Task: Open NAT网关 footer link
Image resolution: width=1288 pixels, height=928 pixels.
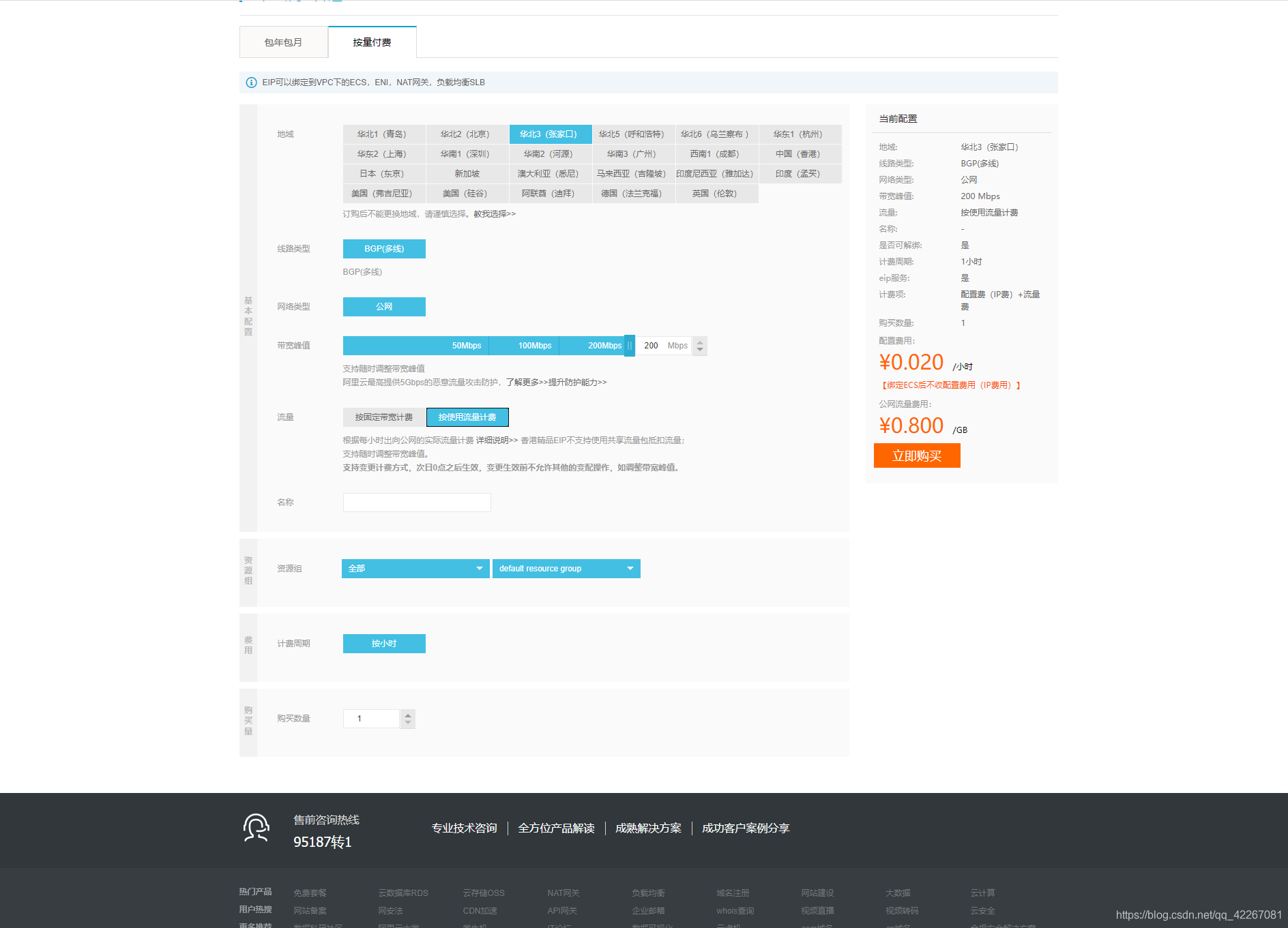Action: click(x=563, y=893)
